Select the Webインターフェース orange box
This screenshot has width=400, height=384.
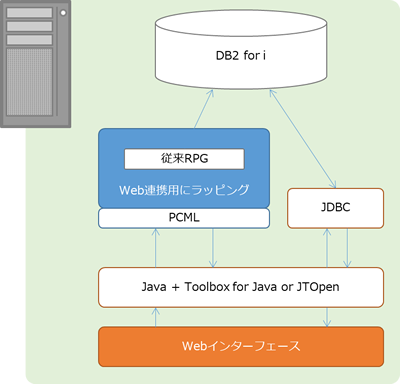tap(241, 346)
